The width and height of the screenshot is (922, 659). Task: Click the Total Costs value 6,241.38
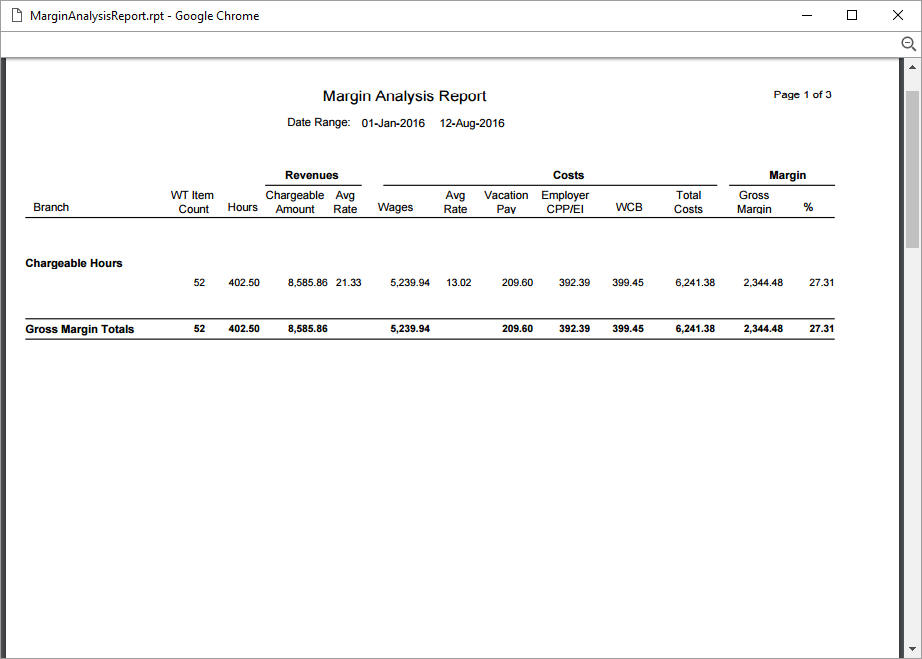[x=694, y=282]
